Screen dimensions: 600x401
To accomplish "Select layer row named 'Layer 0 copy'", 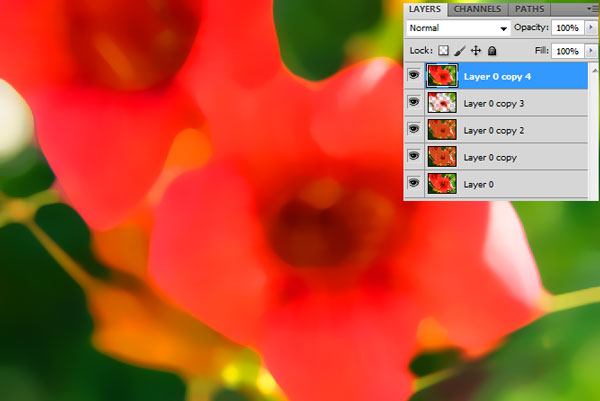I will (x=496, y=157).
